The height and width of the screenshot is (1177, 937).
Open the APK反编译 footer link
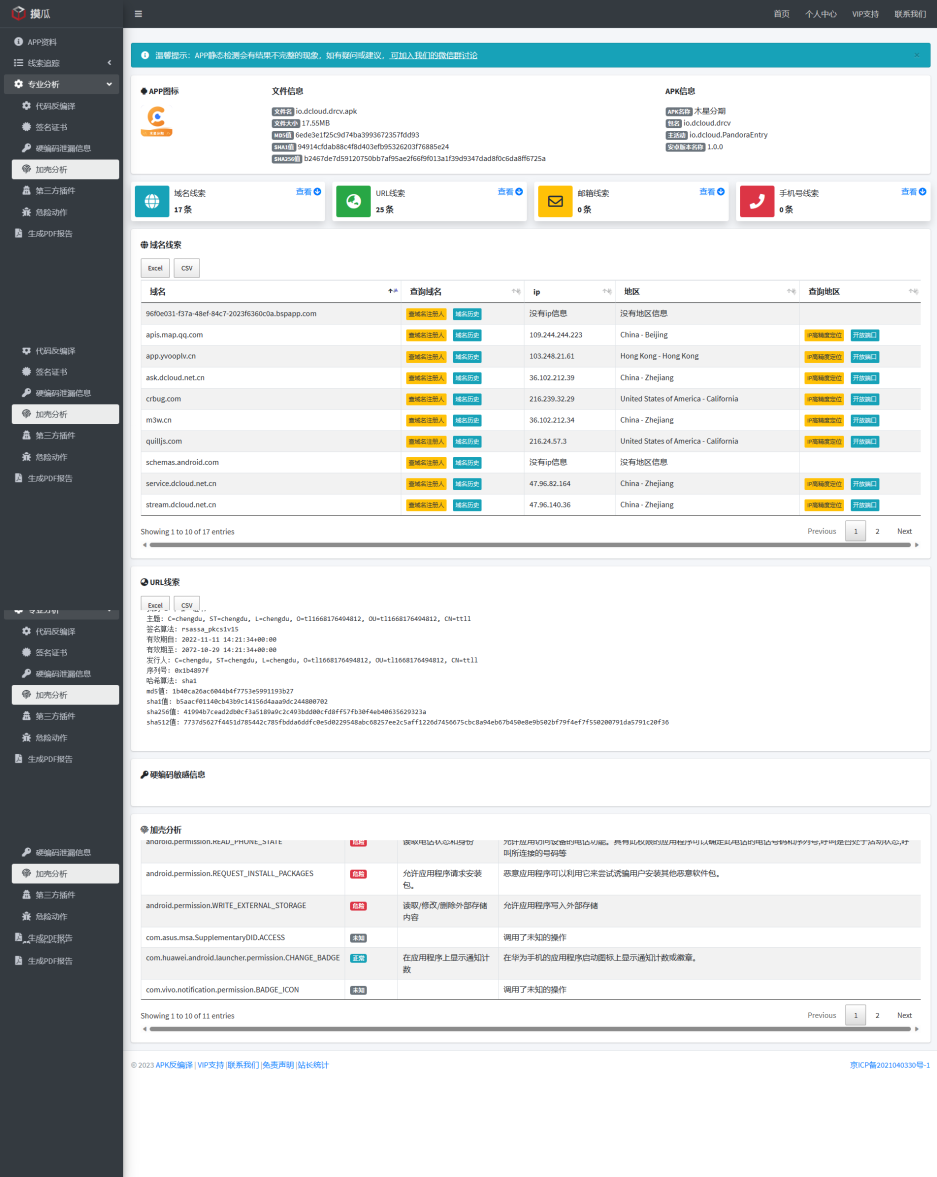coord(174,1065)
